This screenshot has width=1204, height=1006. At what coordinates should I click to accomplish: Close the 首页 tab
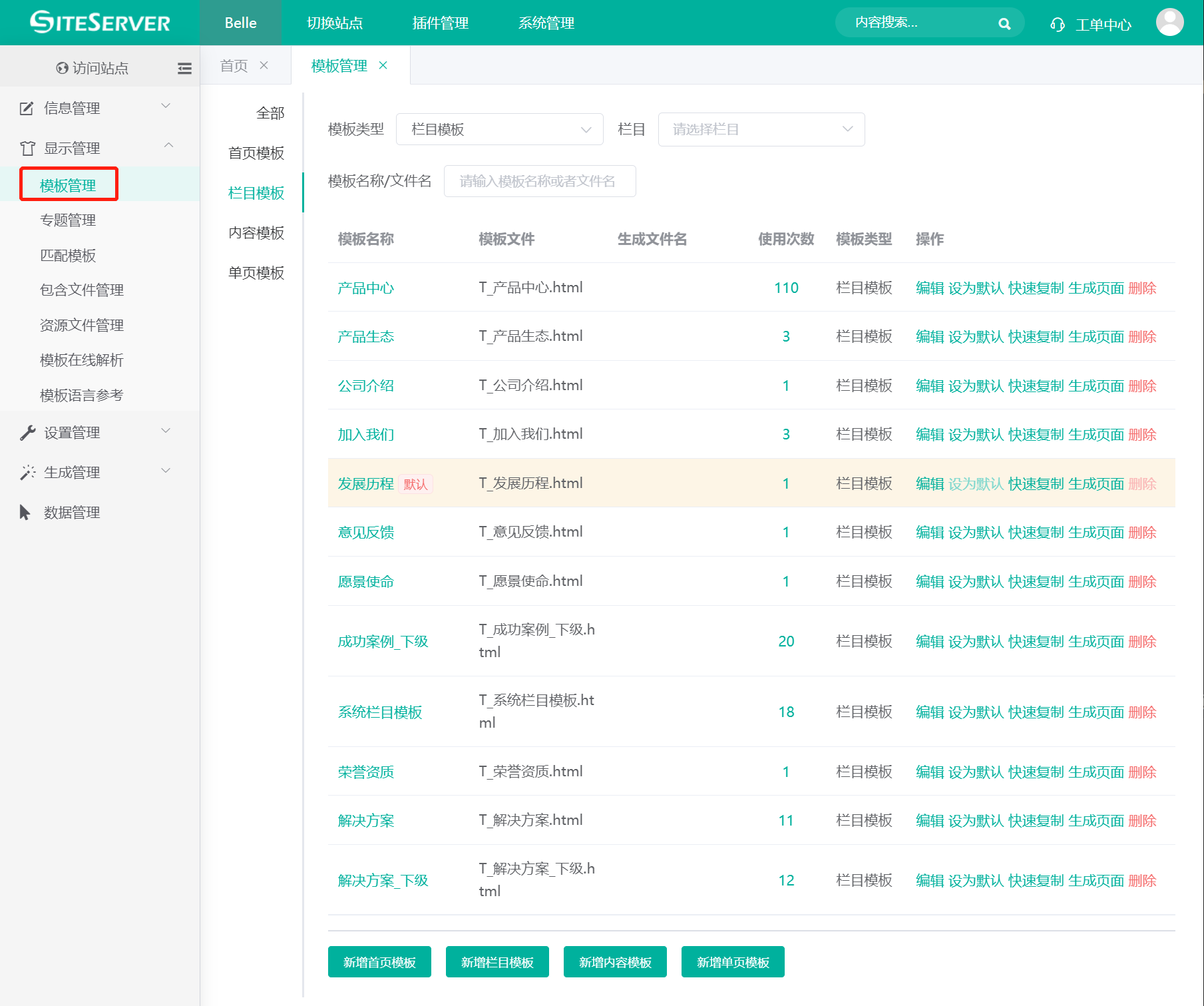(264, 65)
